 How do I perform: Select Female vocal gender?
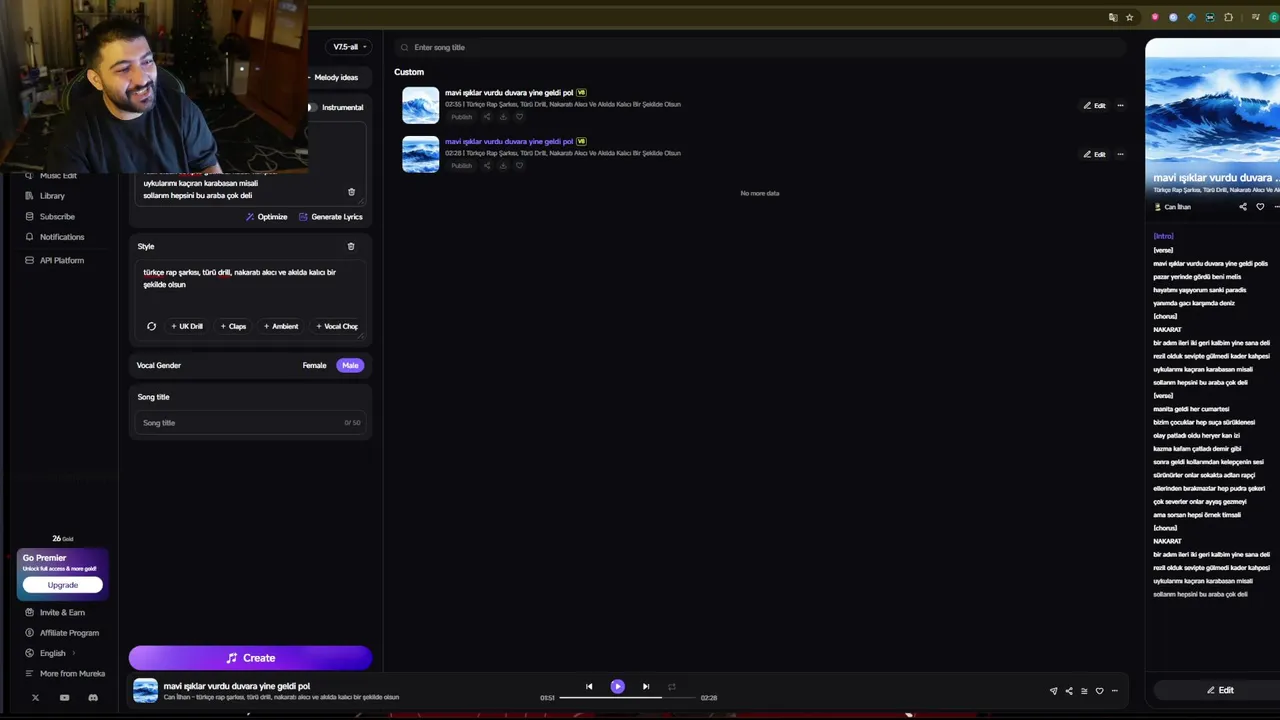pos(314,365)
